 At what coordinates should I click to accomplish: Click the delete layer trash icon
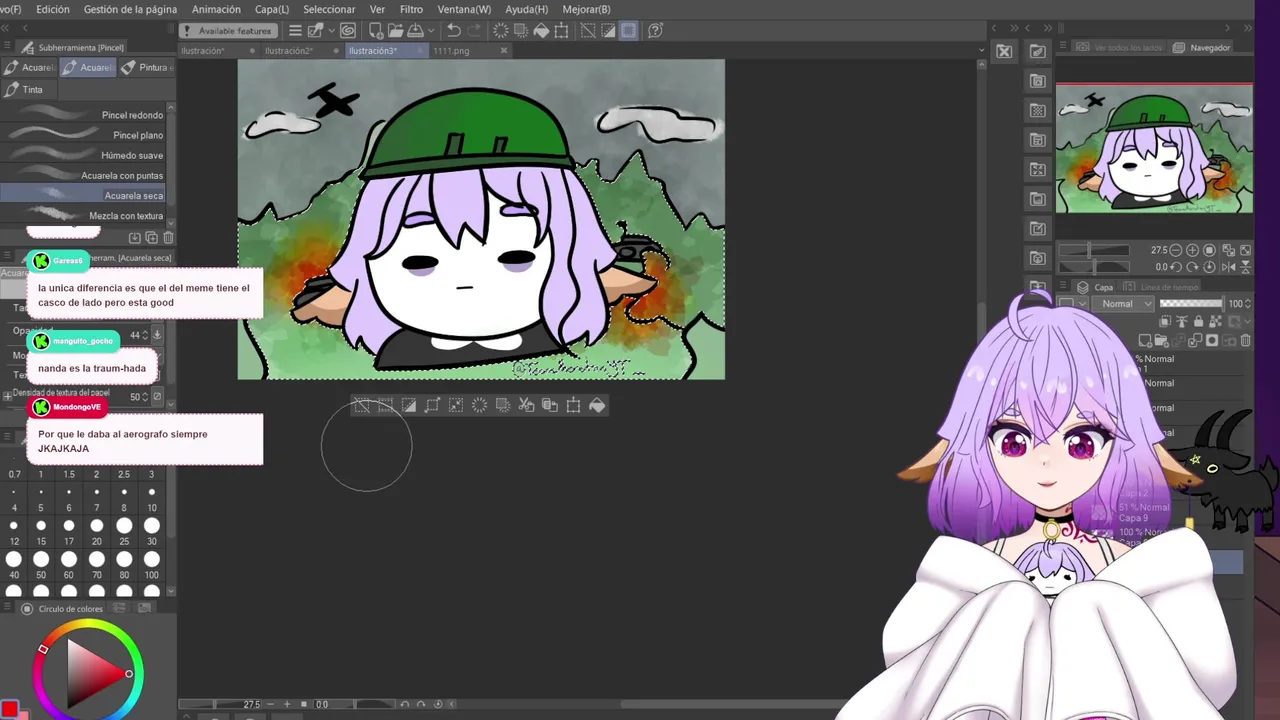pos(1245,340)
